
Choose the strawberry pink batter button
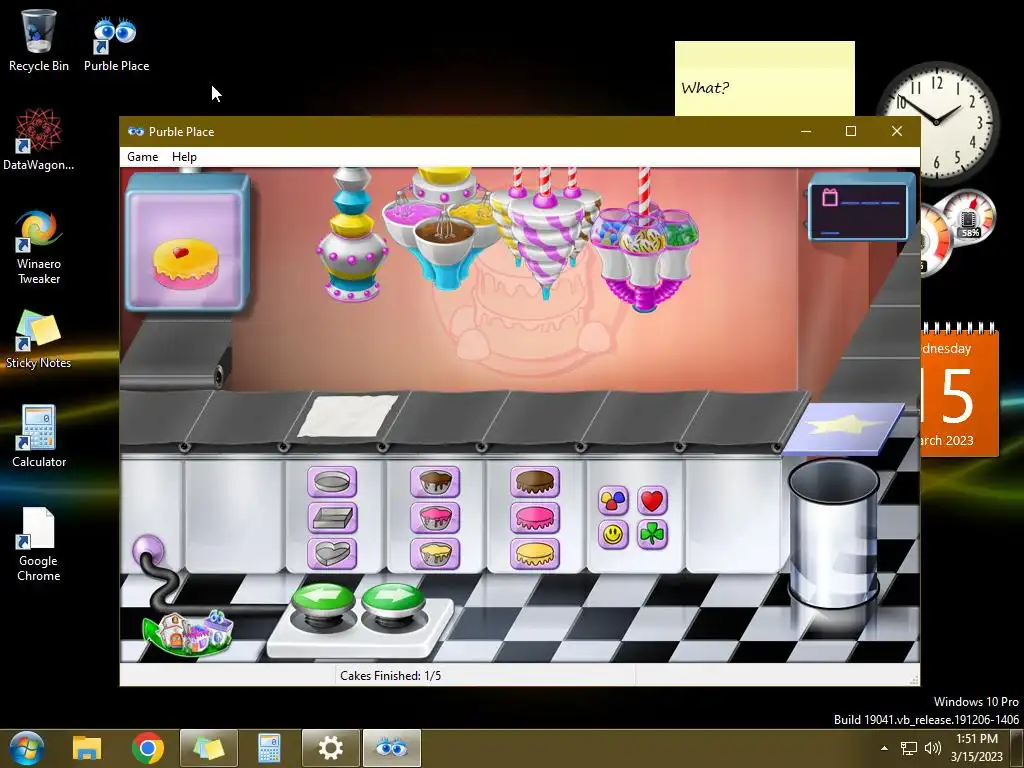coord(435,518)
